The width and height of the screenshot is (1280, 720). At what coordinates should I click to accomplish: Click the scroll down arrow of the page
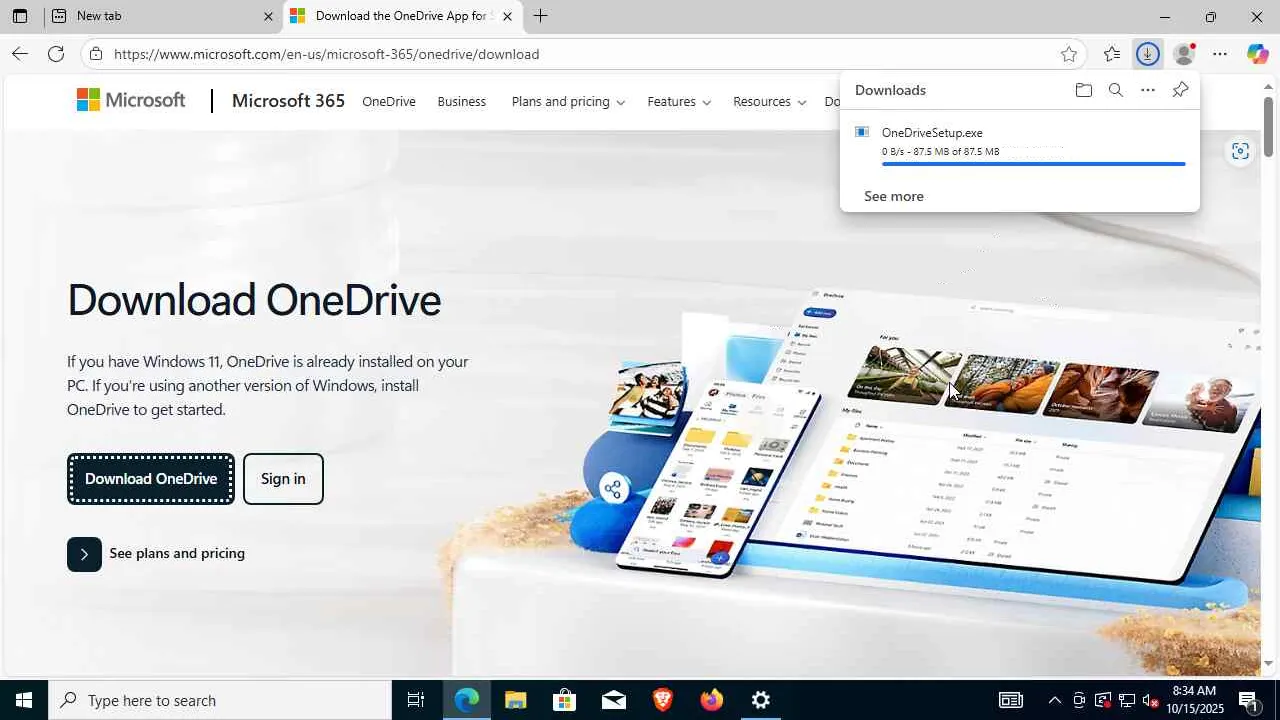click(1268, 663)
